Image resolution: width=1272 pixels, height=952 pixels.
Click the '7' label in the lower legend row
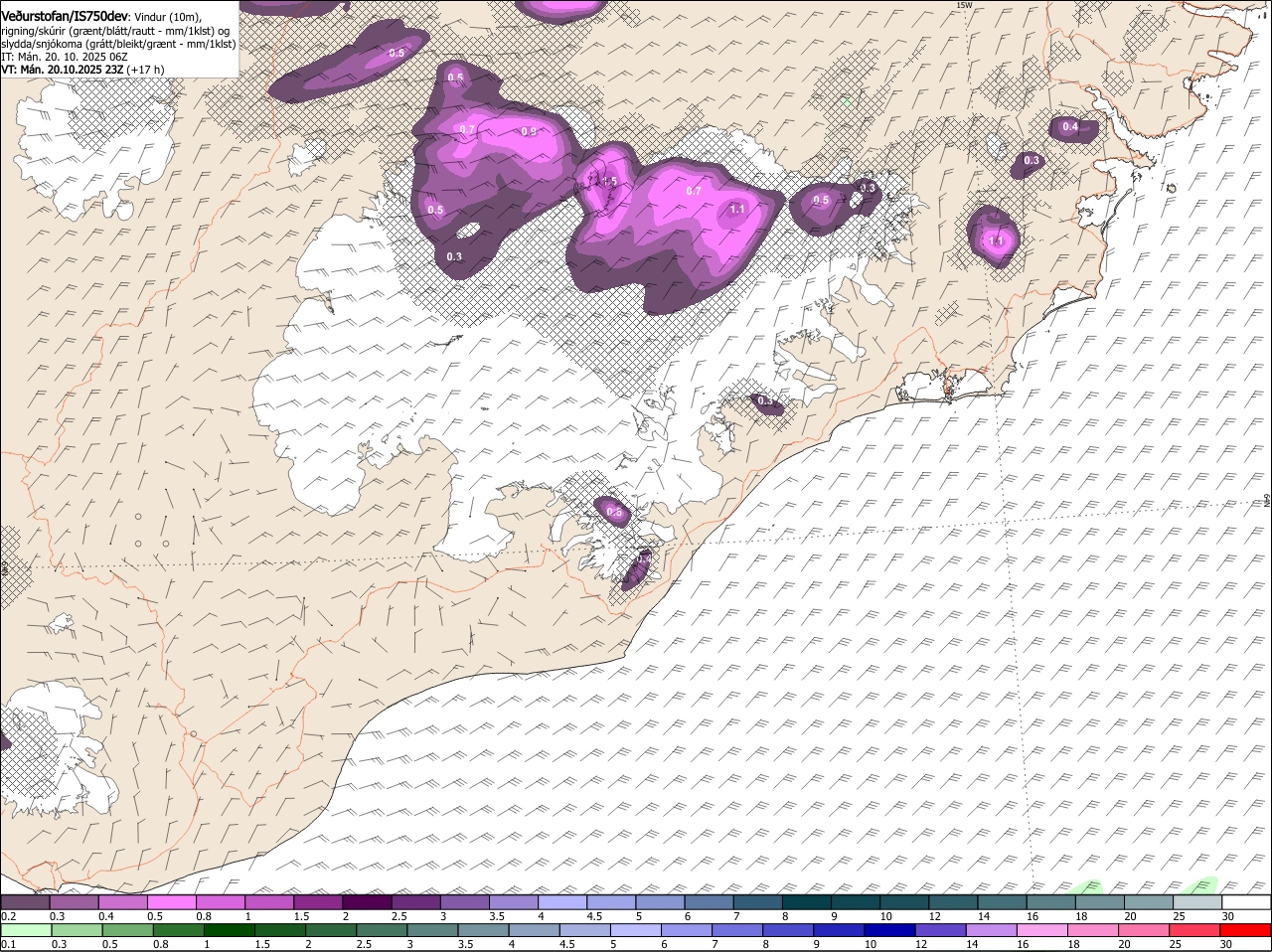715,945
